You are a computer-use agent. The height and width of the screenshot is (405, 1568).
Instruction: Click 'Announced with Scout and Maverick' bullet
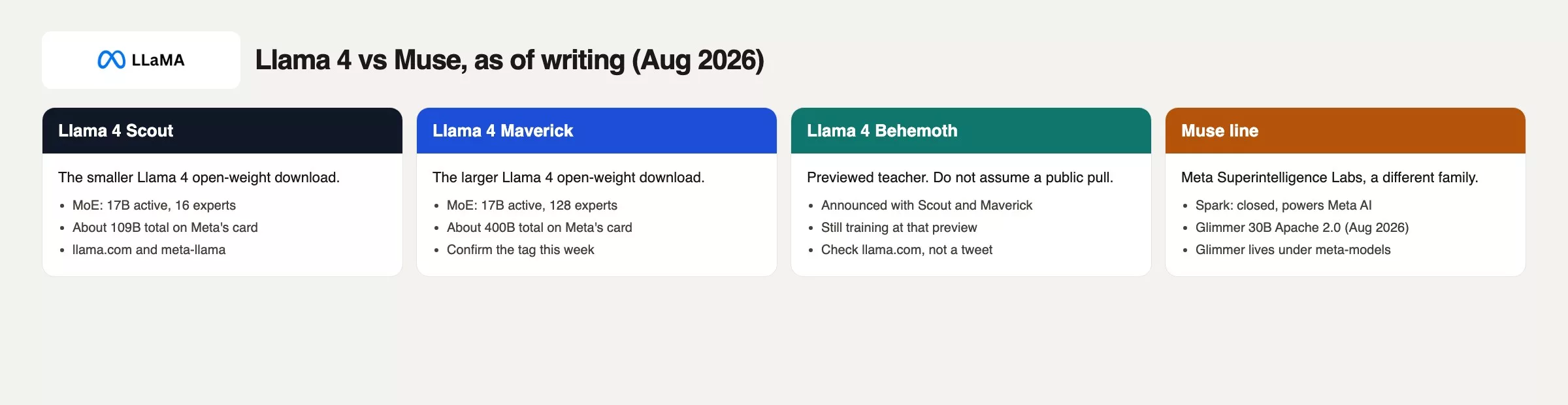(x=926, y=205)
